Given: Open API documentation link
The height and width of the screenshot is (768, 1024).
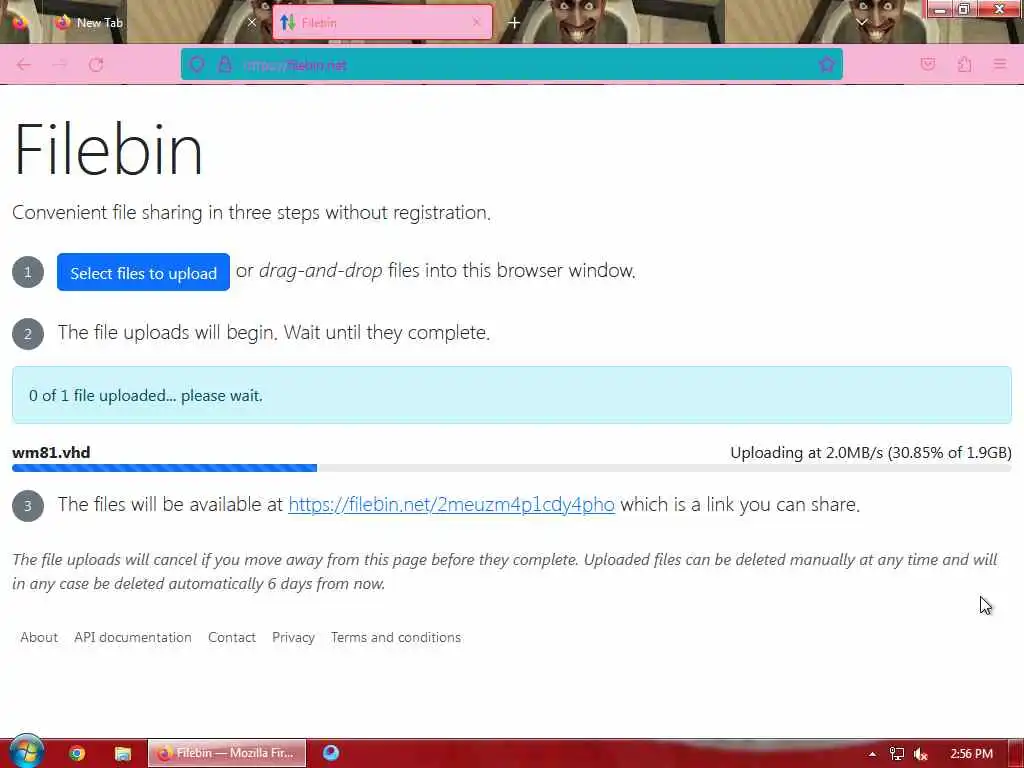Looking at the screenshot, I should click(133, 637).
